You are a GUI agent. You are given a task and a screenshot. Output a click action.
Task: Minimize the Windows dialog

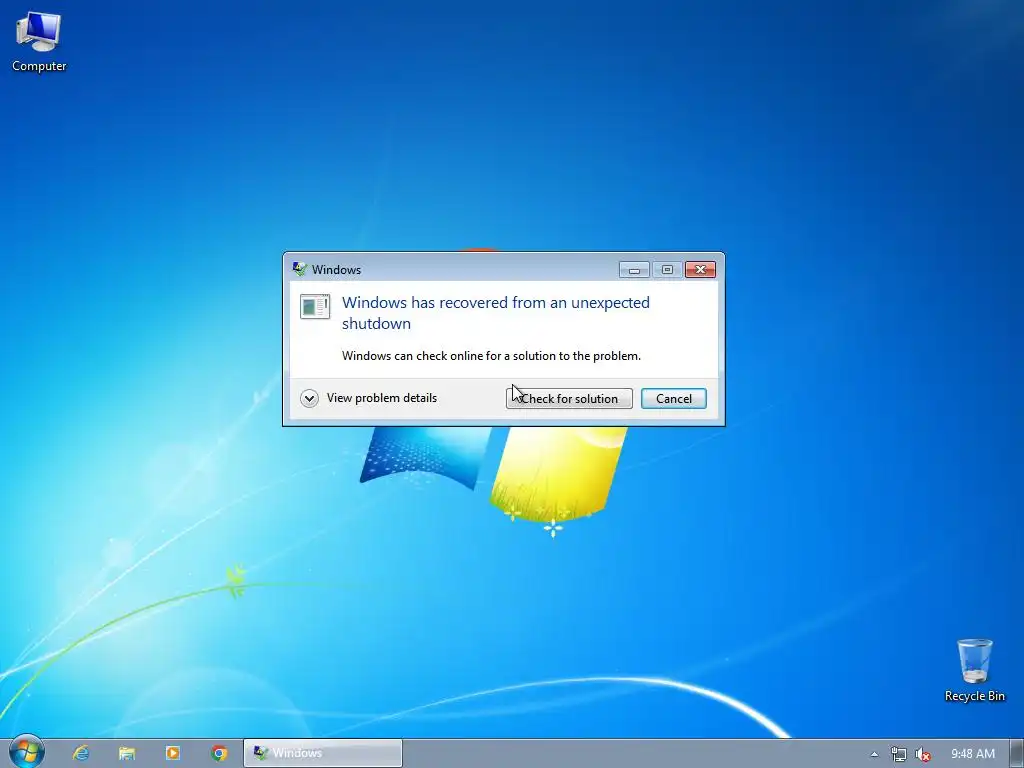pyautogui.click(x=634, y=270)
